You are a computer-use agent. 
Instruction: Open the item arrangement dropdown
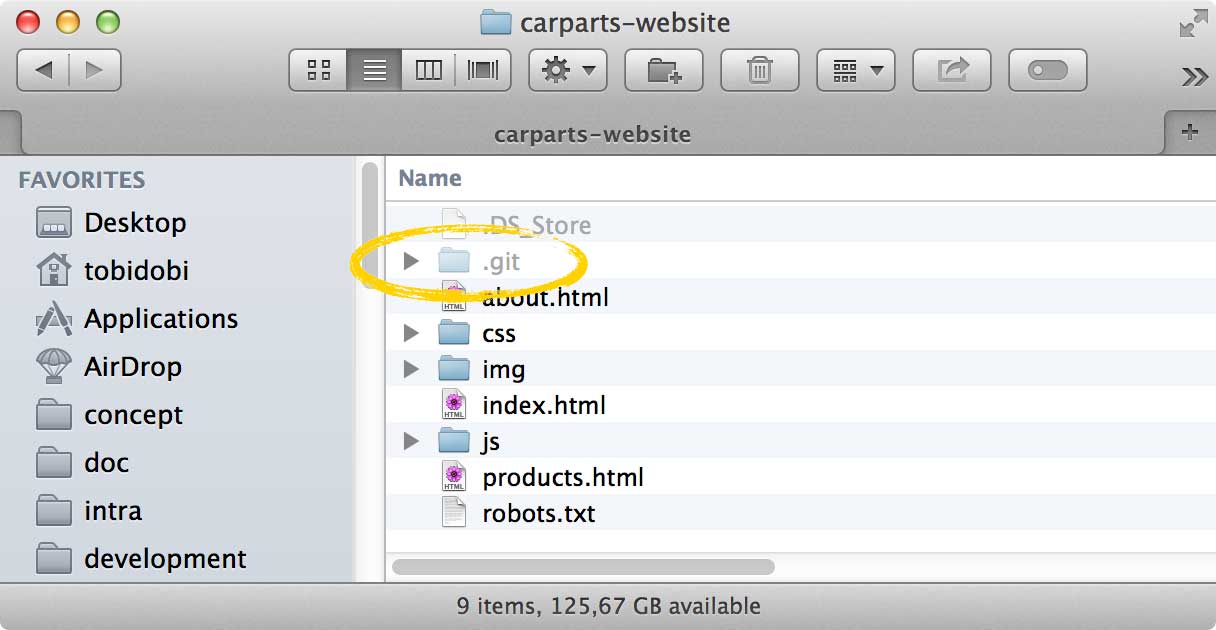tap(856, 70)
